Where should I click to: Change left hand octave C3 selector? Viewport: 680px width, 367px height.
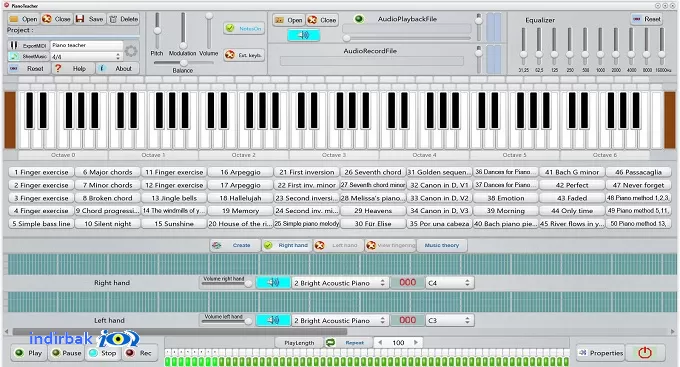click(x=449, y=320)
